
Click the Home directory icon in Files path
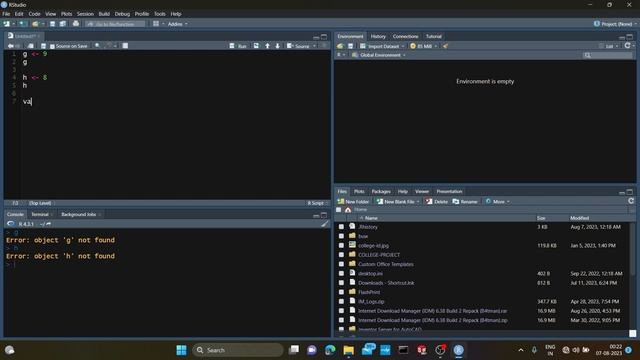click(x=348, y=210)
